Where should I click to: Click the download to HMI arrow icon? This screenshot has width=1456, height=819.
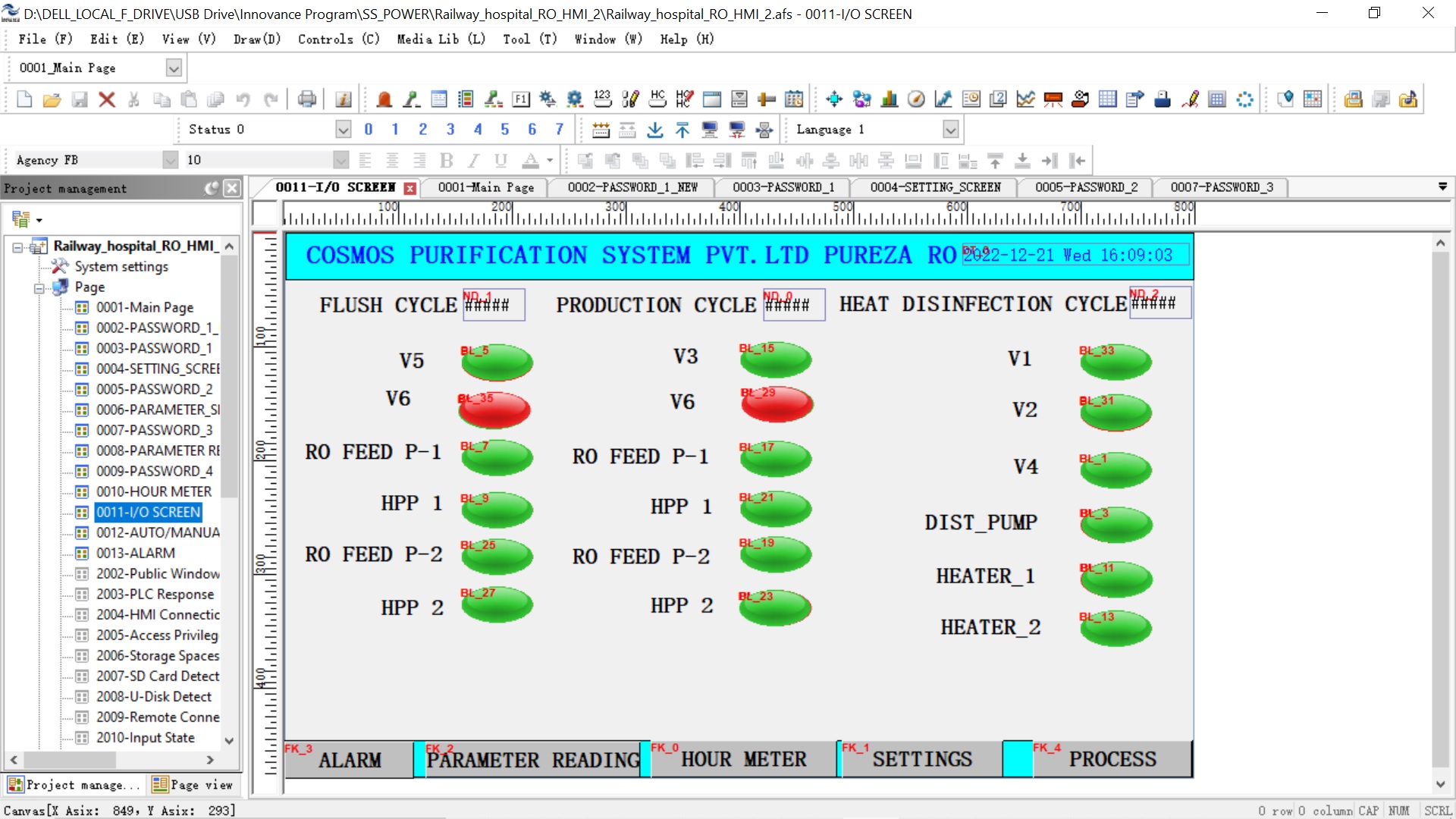[655, 130]
